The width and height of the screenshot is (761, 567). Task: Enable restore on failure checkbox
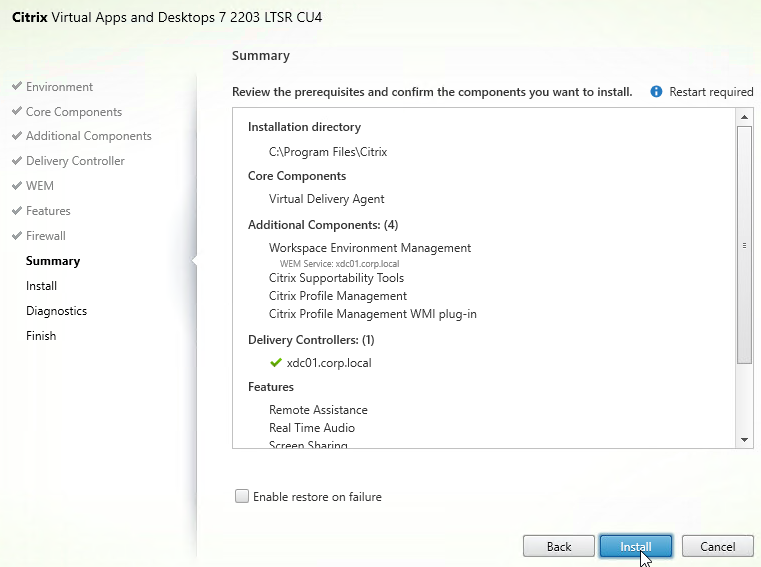[x=242, y=496]
